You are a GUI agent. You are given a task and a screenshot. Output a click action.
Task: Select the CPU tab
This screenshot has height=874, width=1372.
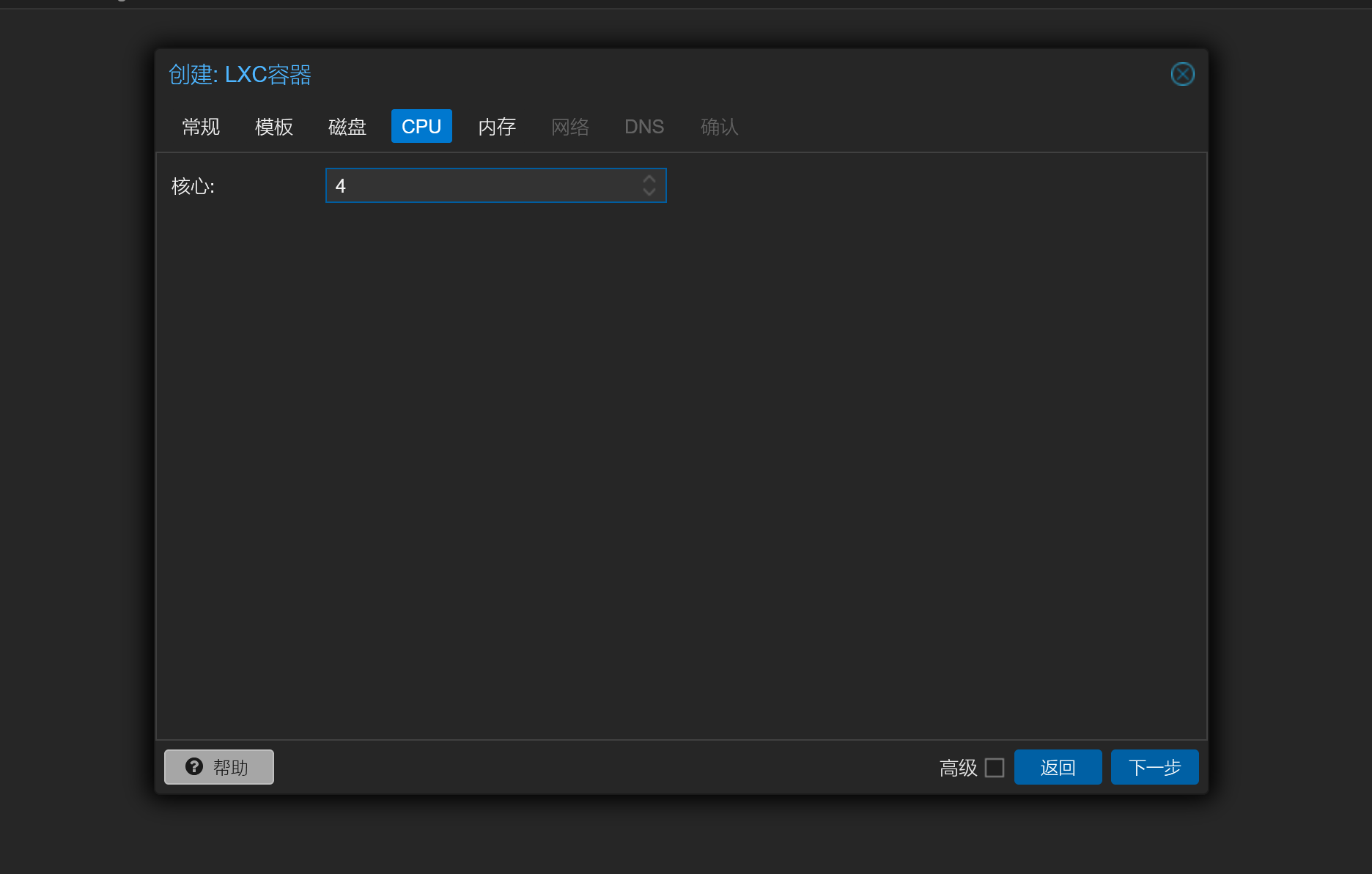coord(421,127)
